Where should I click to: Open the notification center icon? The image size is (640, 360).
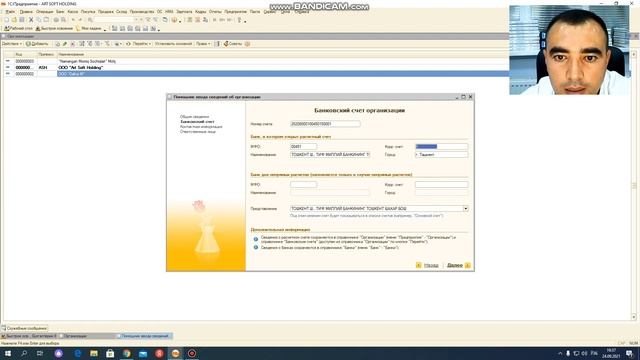point(629,353)
